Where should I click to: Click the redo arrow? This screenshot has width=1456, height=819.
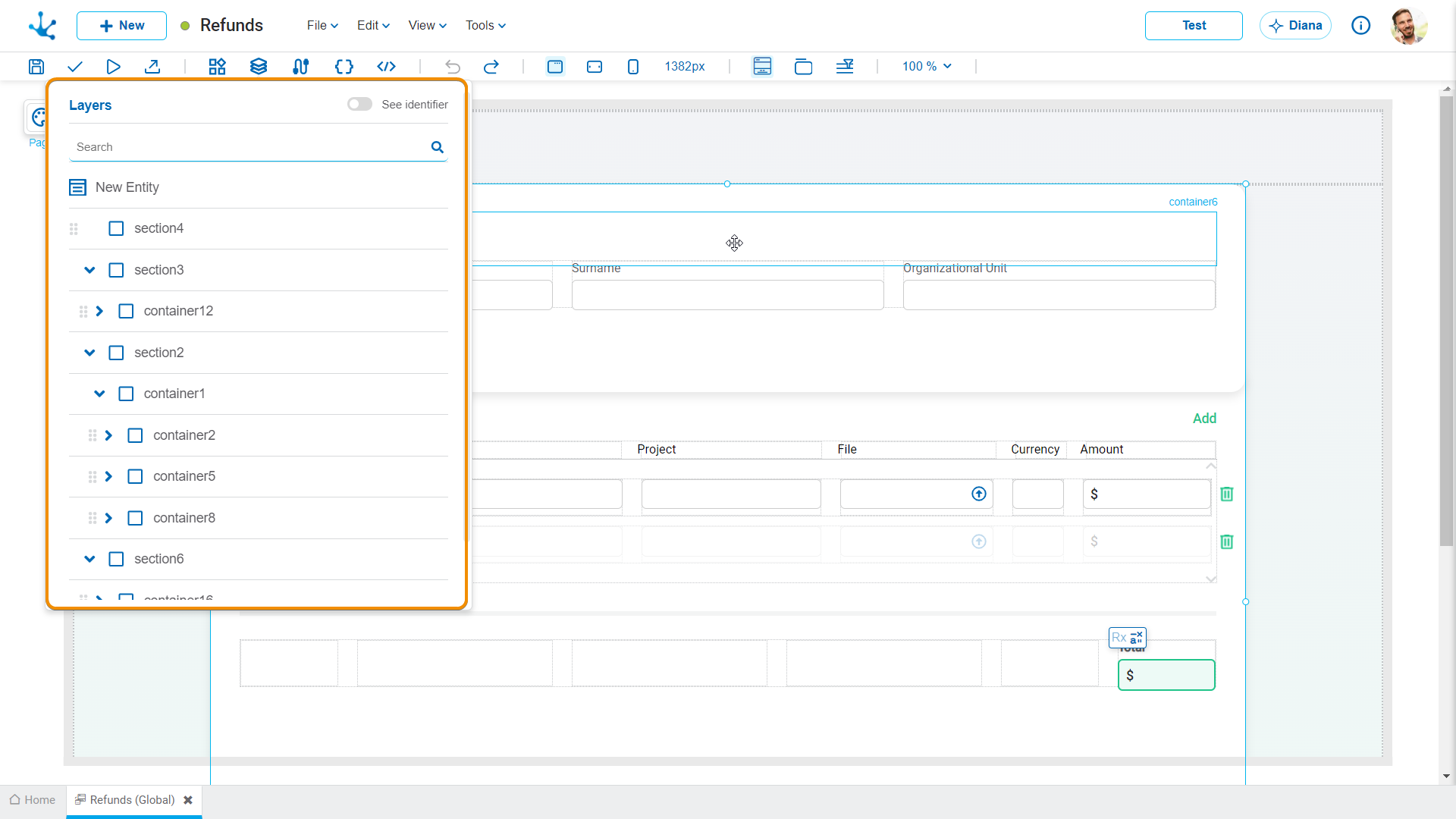pyautogui.click(x=491, y=67)
